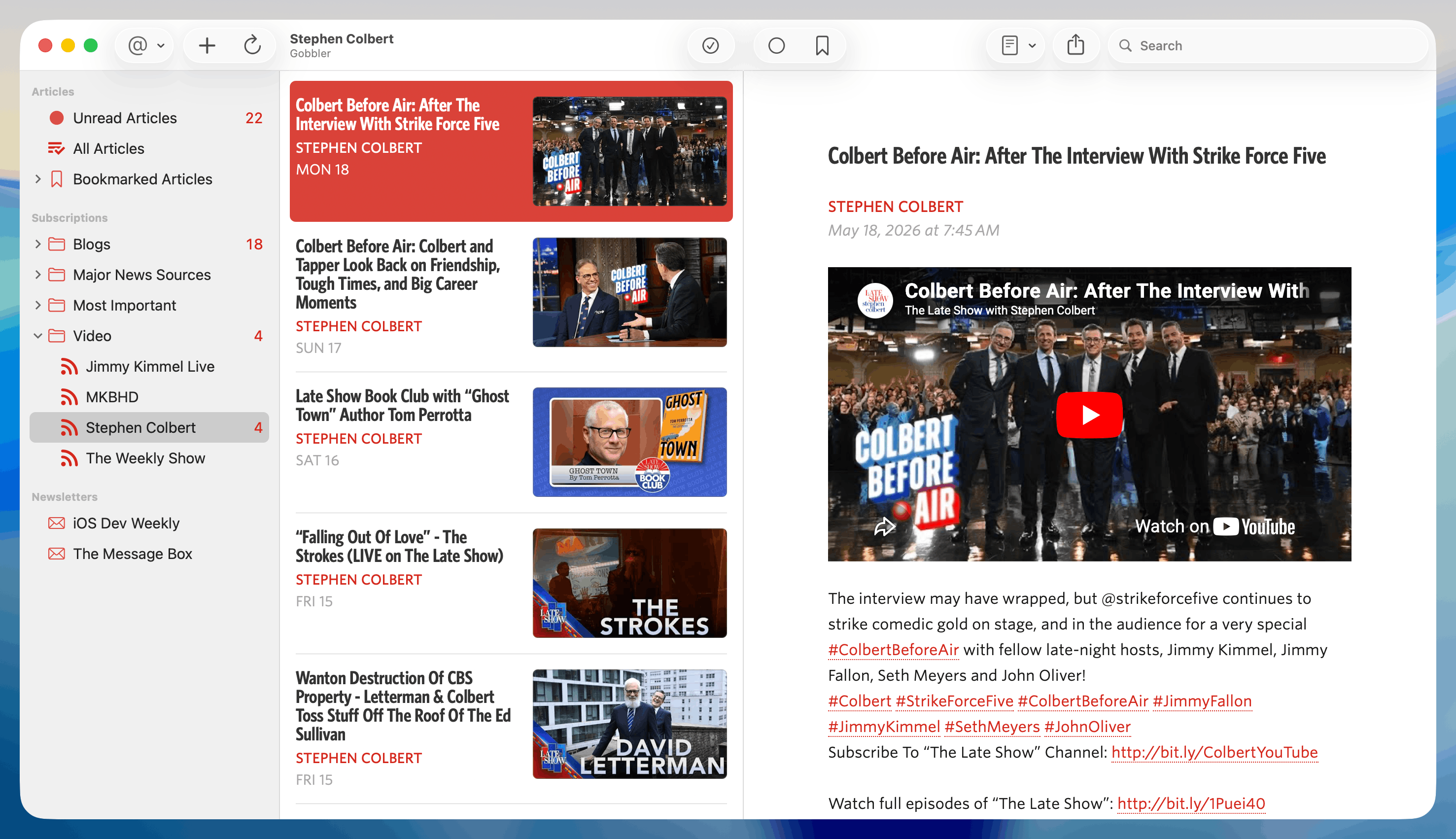1456x839 pixels.
Task: Open the #JimmyFallon hashtag link
Action: pyautogui.click(x=1202, y=701)
